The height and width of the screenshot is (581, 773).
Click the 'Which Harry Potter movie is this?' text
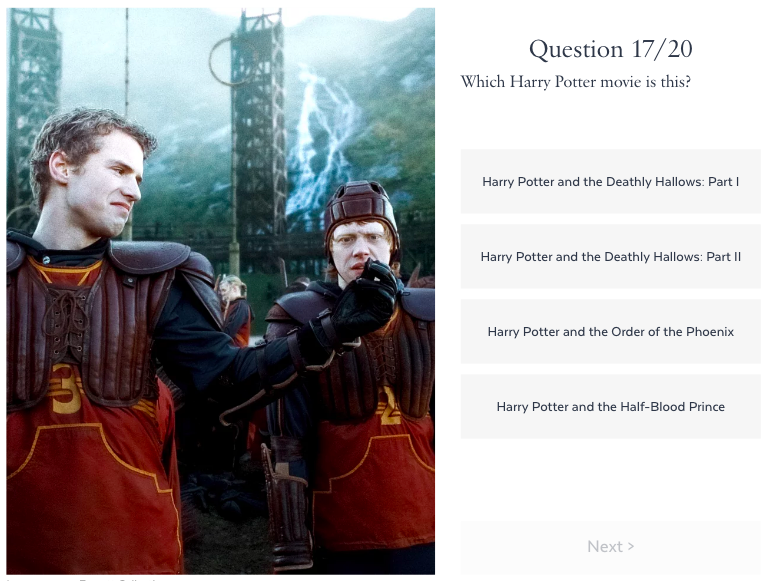point(575,82)
